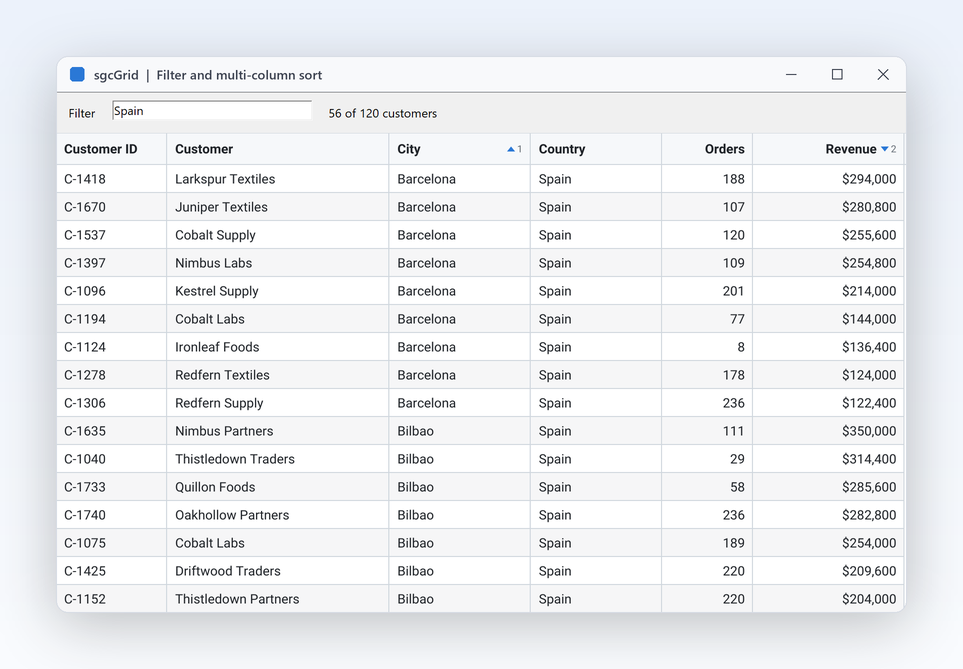Select cell C-1096

[x=112, y=291]
